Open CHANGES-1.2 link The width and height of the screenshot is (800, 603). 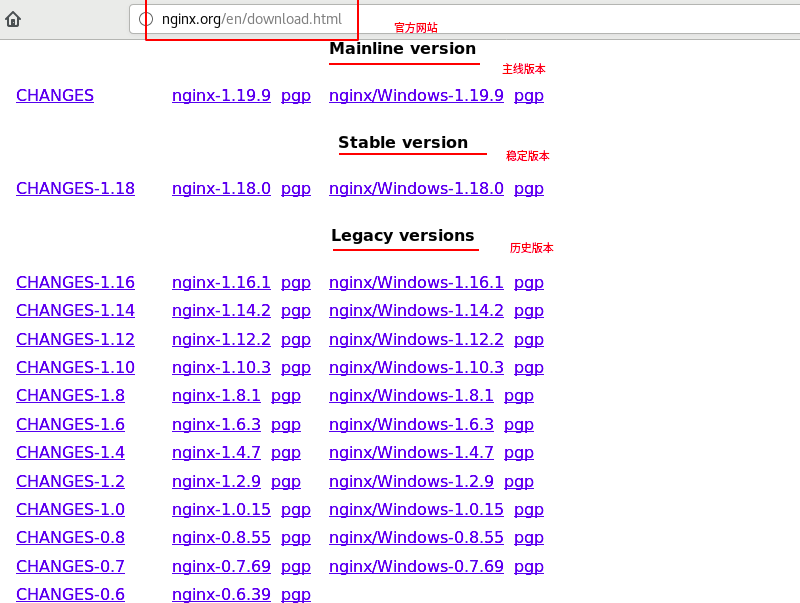[70, 481]
